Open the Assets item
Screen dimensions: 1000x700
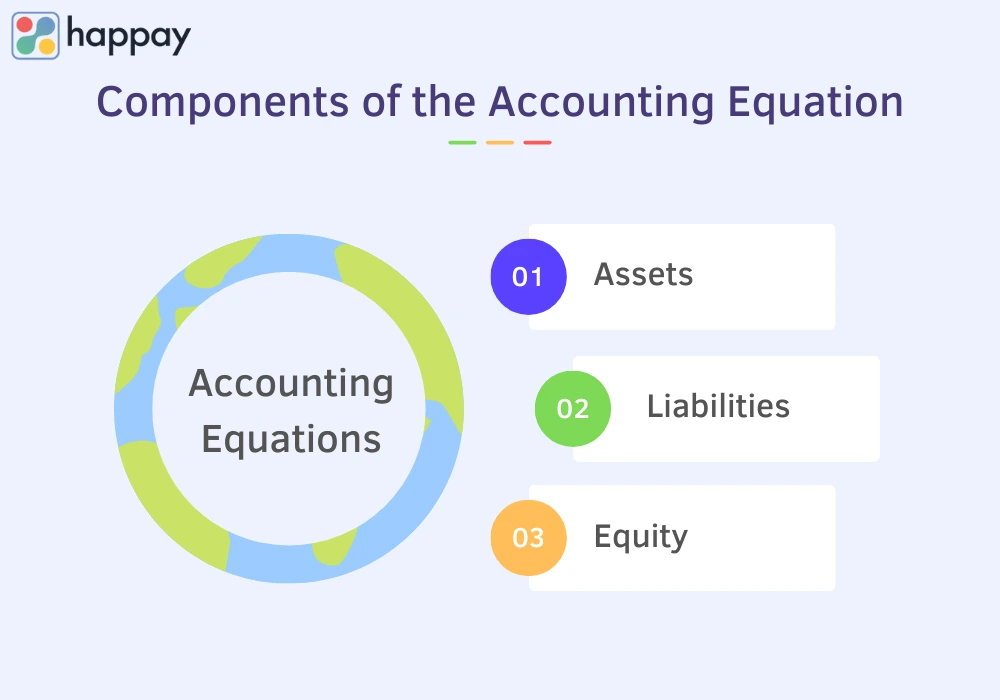[643, 274]
